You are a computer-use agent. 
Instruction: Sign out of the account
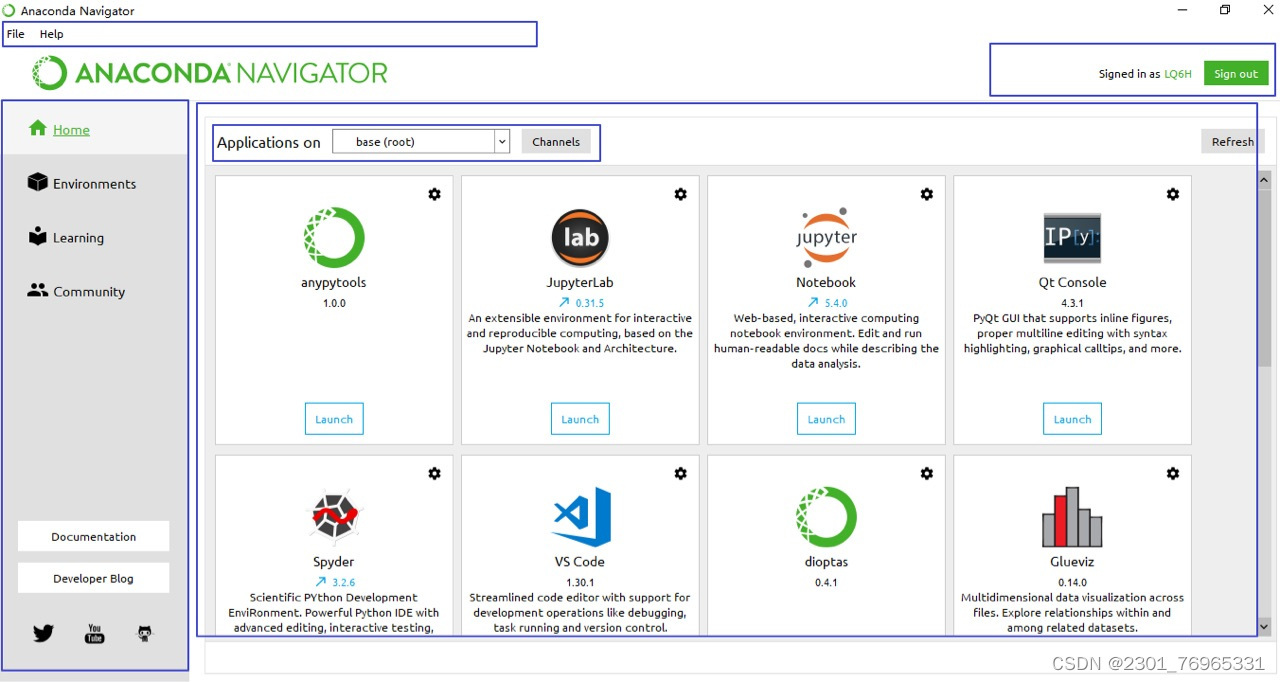(x=1236, y=73)
